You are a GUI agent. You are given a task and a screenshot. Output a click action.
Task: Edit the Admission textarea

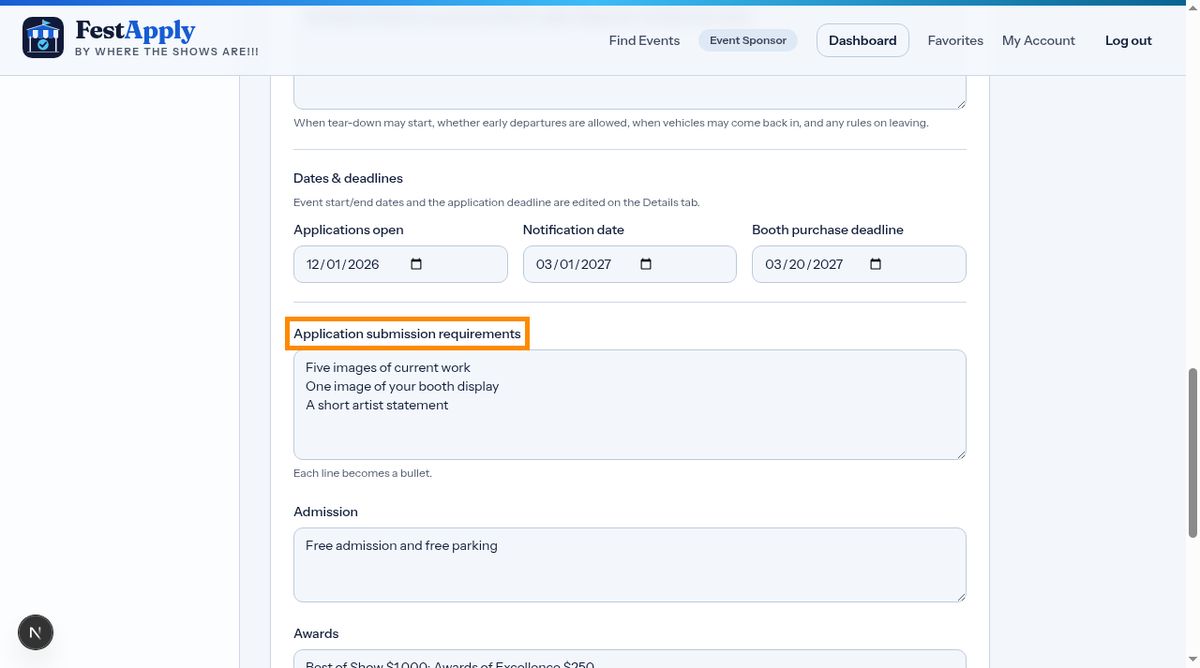(630, 565)
